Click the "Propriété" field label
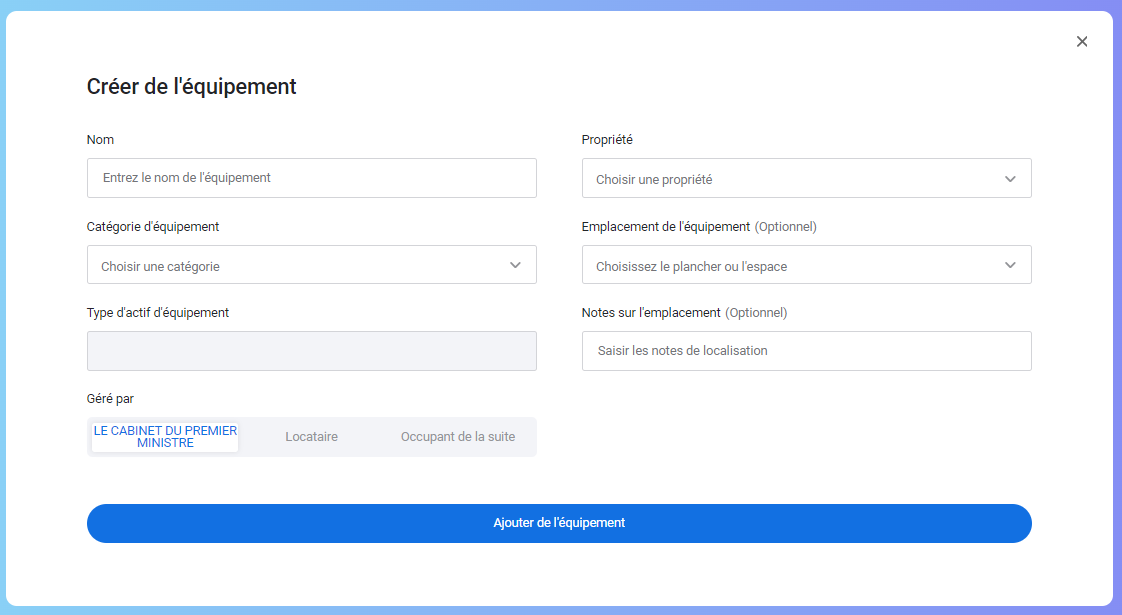 click(607, 140)
